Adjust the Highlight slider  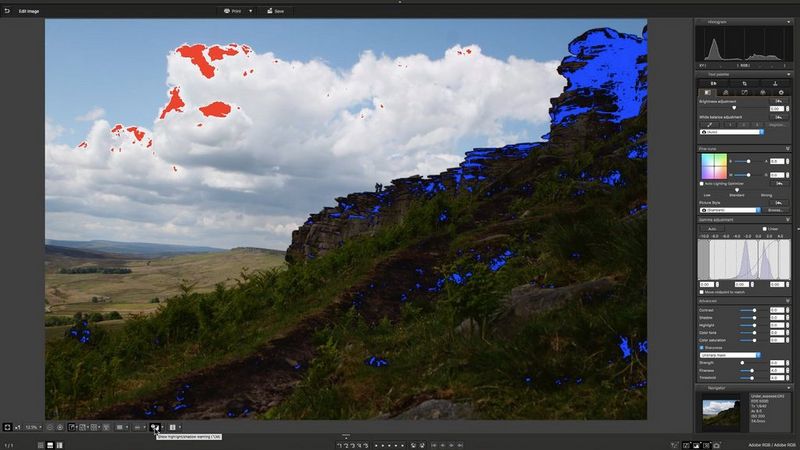pyautogui.click(x=755, y=325)
